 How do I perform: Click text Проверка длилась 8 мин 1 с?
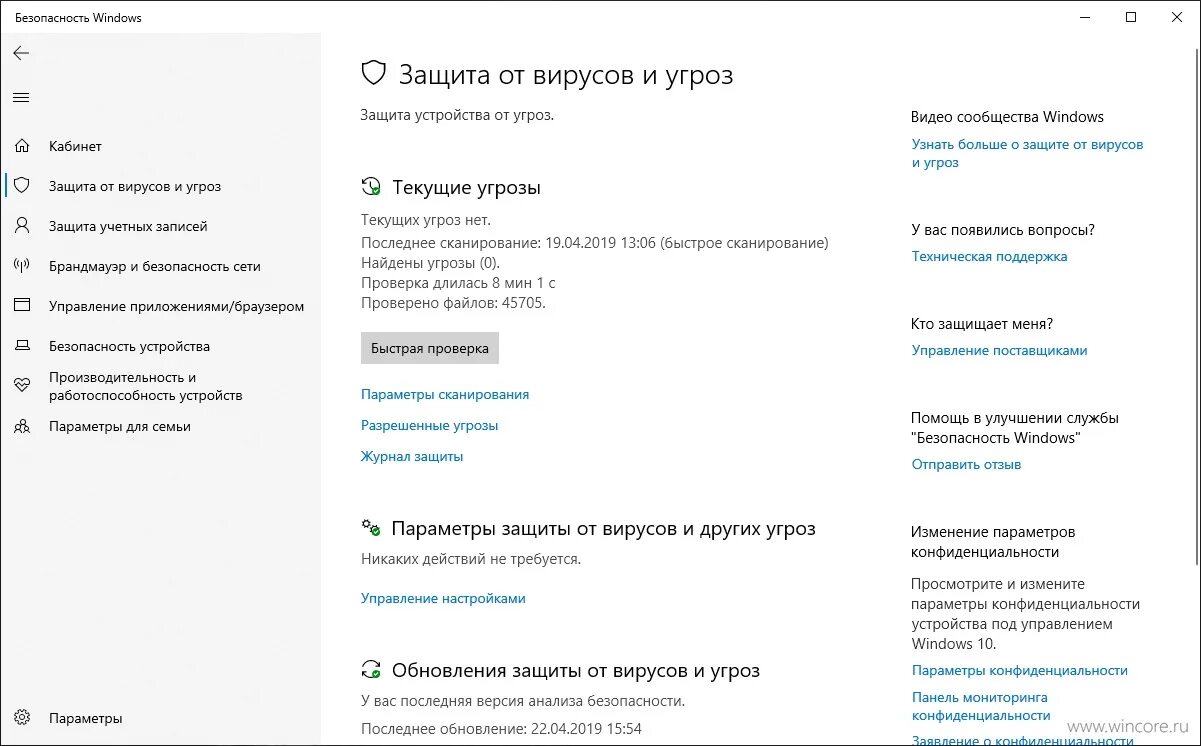coord(458,283)
